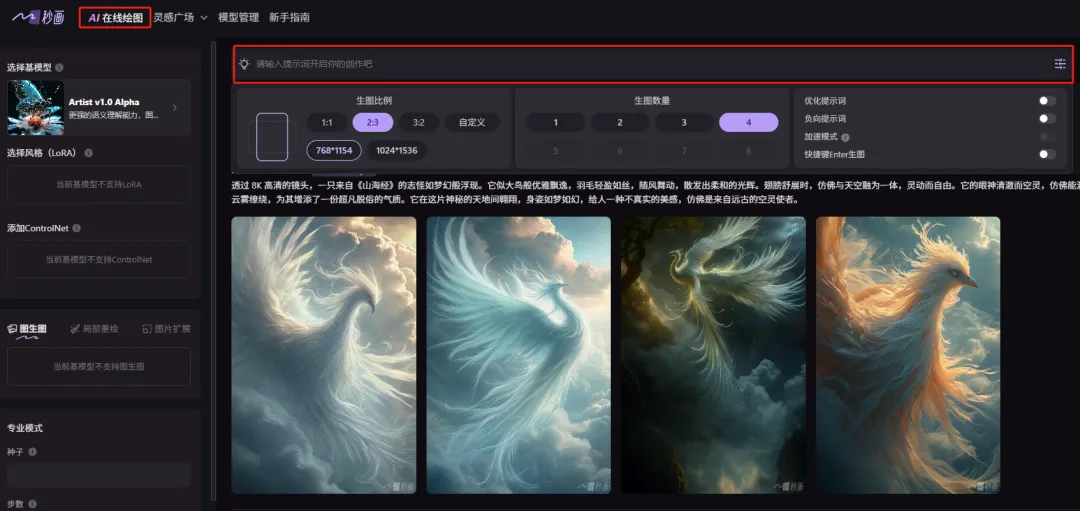Open first generated white phoenix image
The width and height of the screenshot is (1080, 511).
tap(324, 355)
